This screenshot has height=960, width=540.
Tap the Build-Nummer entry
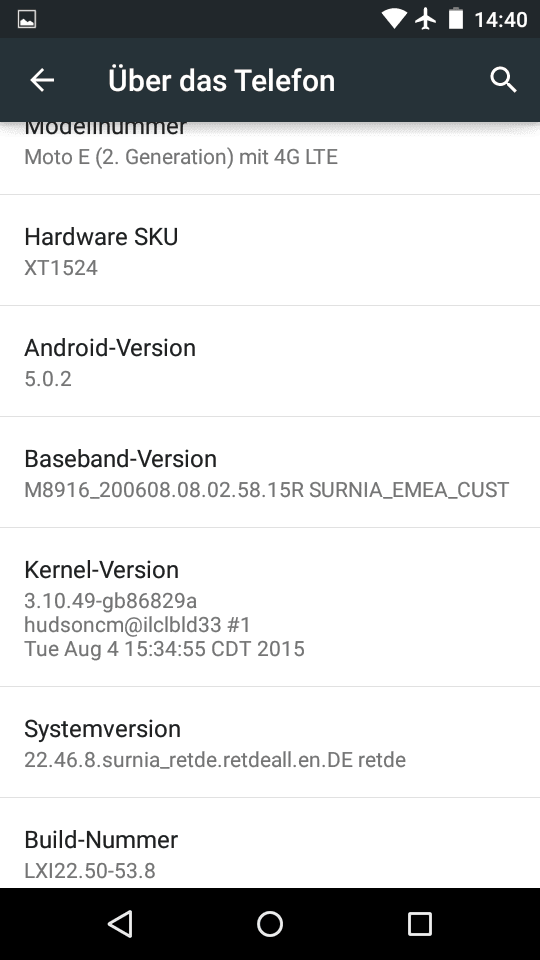pyautogui.click(x=270, y=843)
